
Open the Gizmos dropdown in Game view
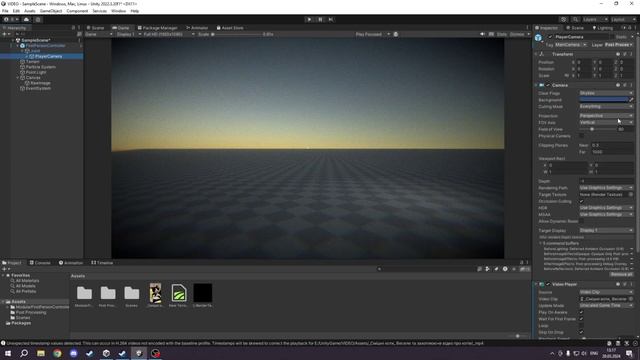click(x=519, y=34)
